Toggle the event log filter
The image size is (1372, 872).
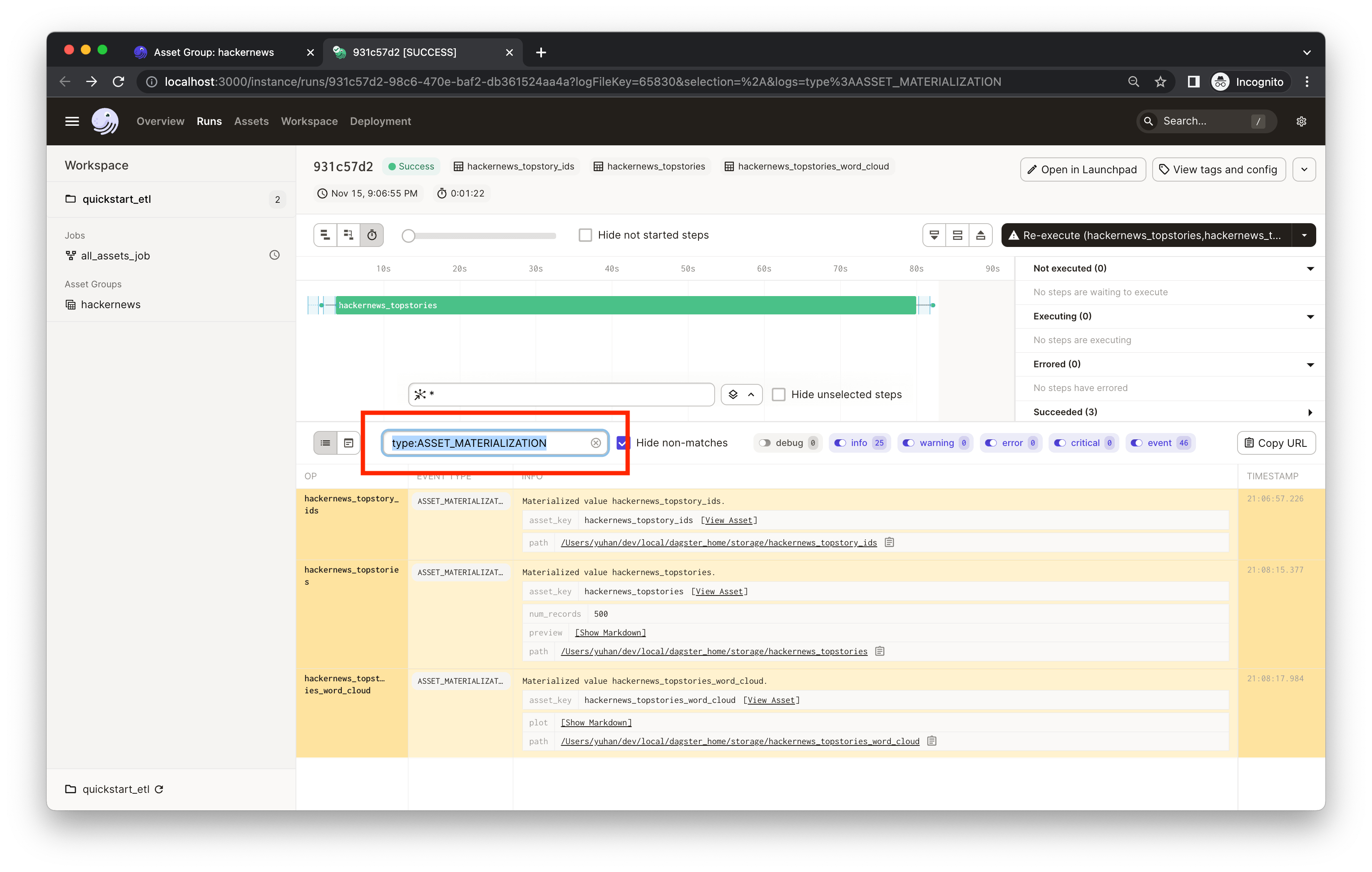point(1161,443)
